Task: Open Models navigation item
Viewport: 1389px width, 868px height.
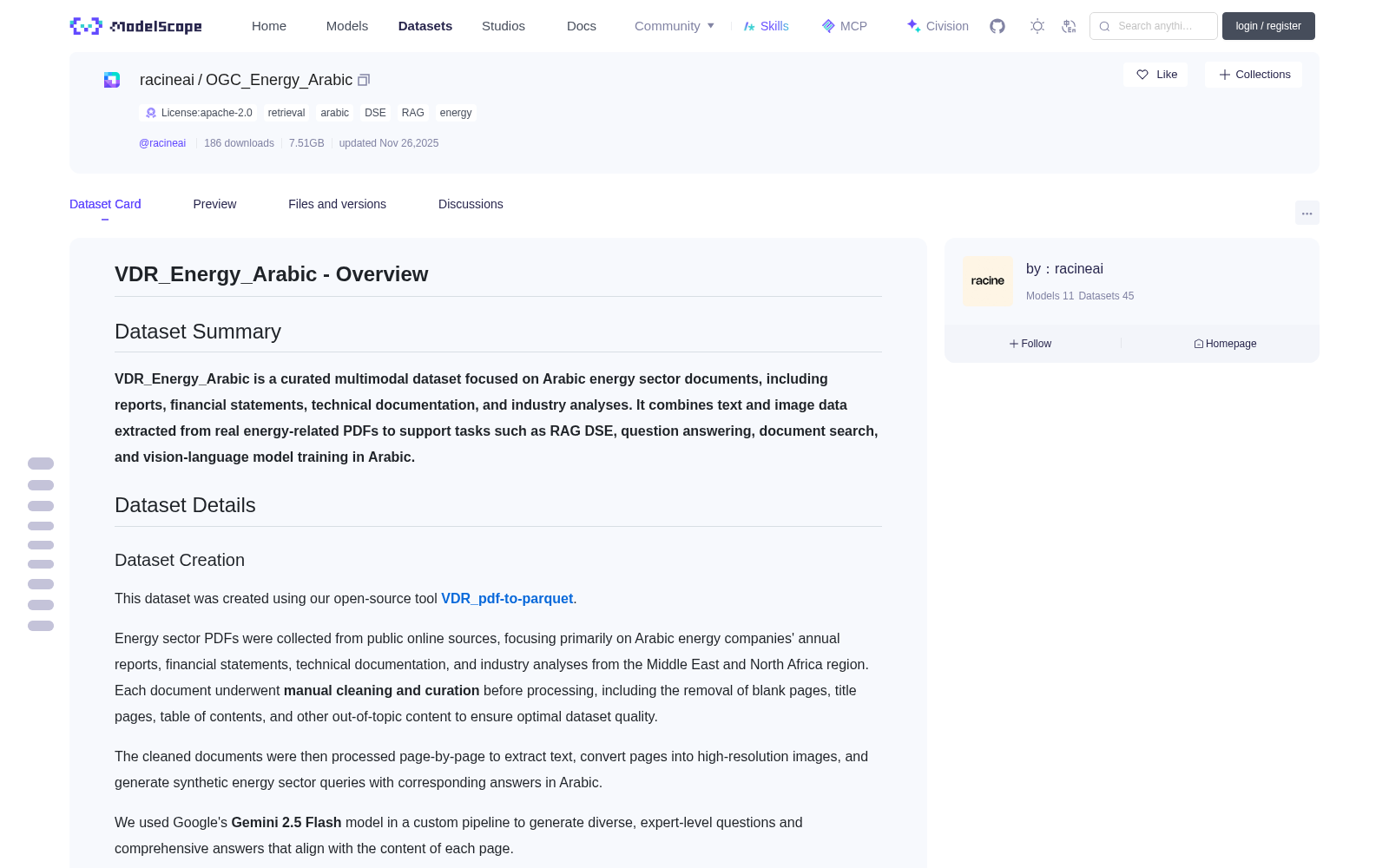Action: coord(347,26)
